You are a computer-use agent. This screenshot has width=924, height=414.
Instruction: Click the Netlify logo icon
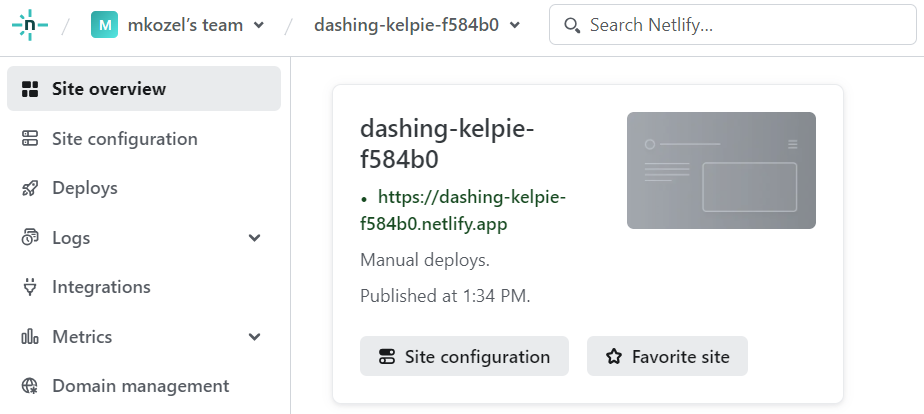(29, 25)
